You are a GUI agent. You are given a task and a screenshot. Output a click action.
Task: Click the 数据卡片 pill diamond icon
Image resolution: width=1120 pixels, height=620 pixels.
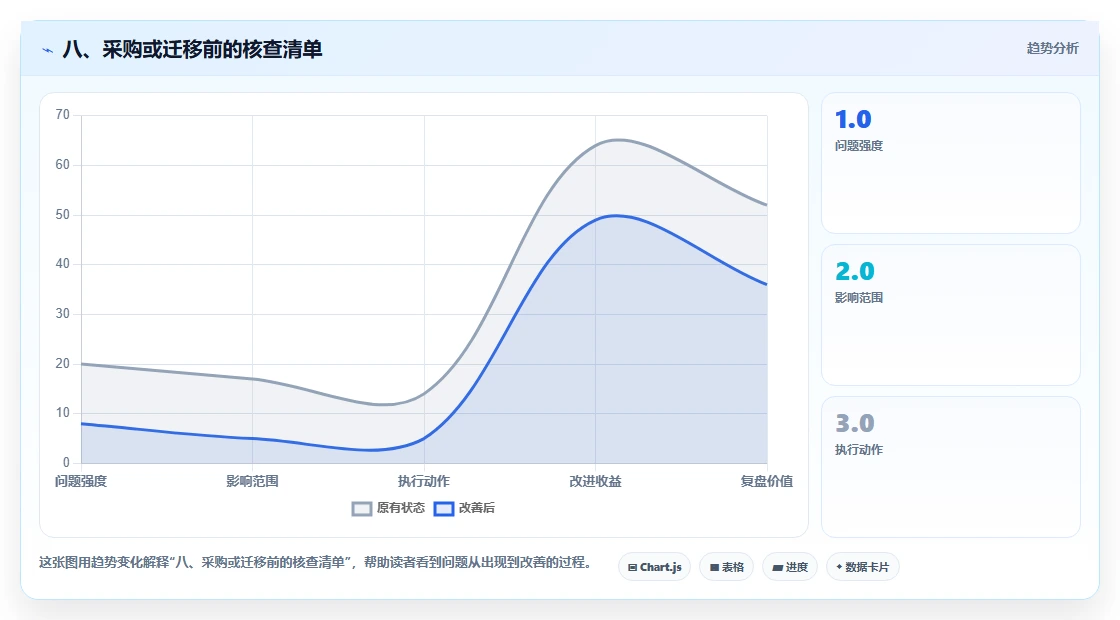(839, 567)
